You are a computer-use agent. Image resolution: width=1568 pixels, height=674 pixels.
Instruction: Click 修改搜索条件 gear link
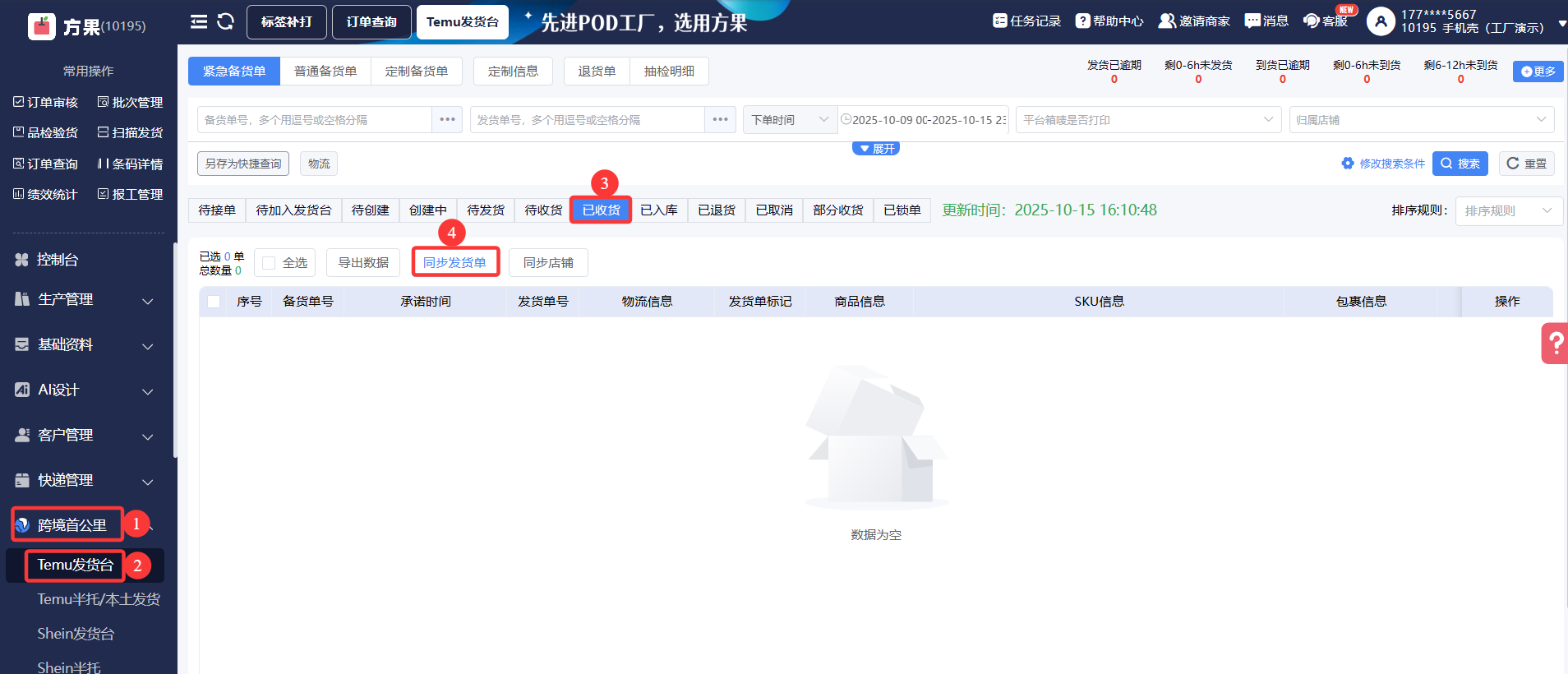point(1383,164)
